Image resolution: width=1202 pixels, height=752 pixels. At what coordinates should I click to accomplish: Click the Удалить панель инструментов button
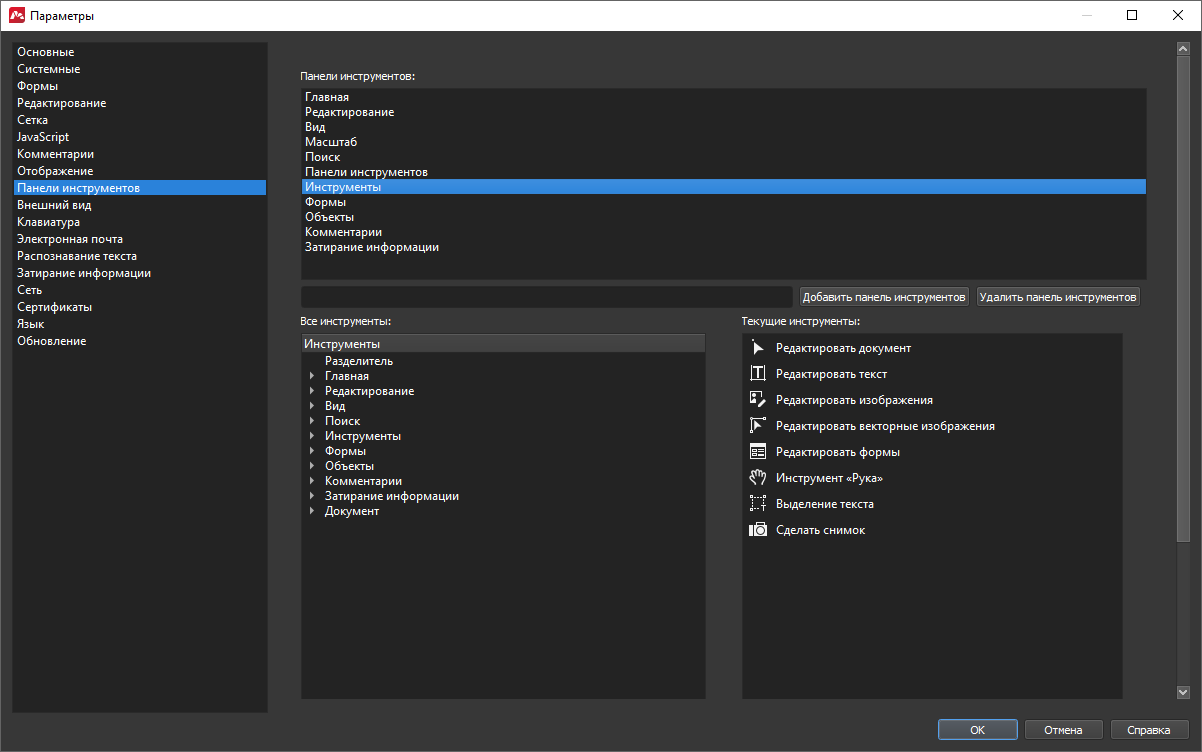[x=1058, y=297]
